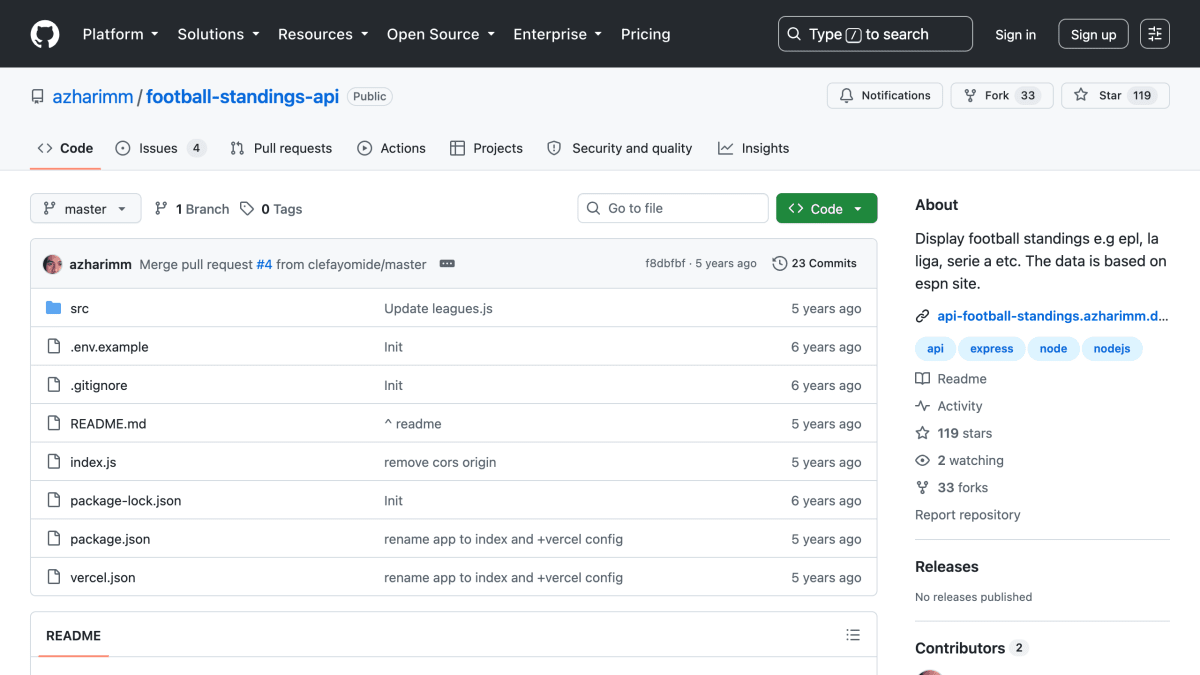Click the search magnifier icon in header

pyautogui.click(x=794, y=34)
